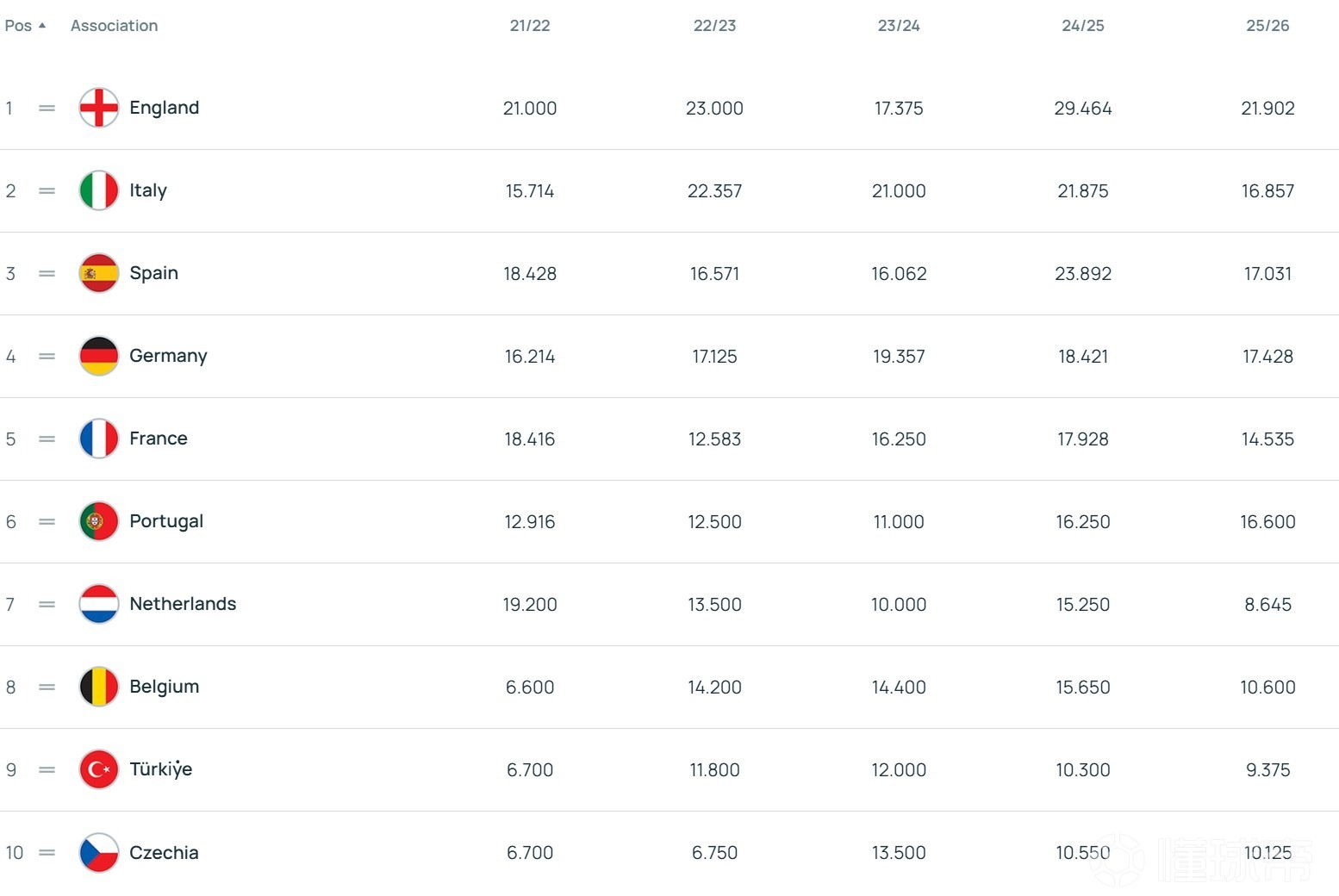Select the 21/22 season column header
Image resolution: width=1339 pixels, height=896 pixels.
point(530,26)
